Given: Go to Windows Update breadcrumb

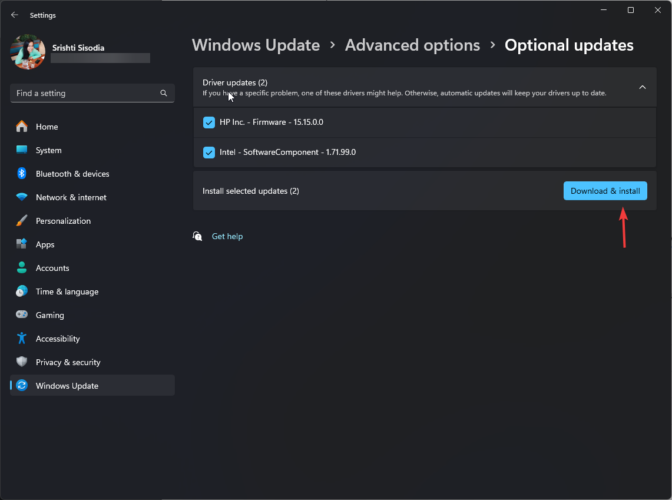Looking at the screenshot, I should [x=256, y=45].
